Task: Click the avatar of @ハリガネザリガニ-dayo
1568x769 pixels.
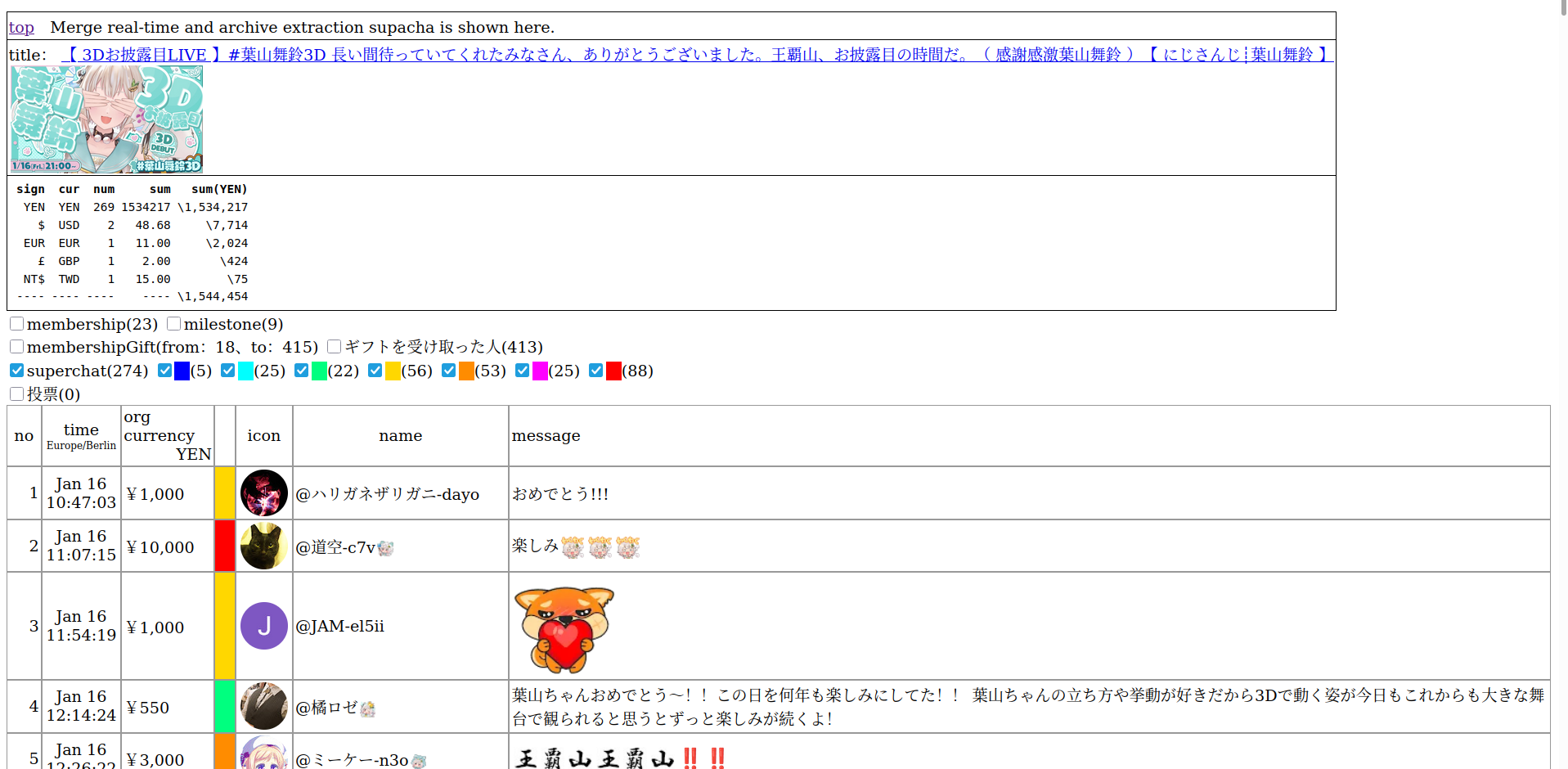Action: 264,493
